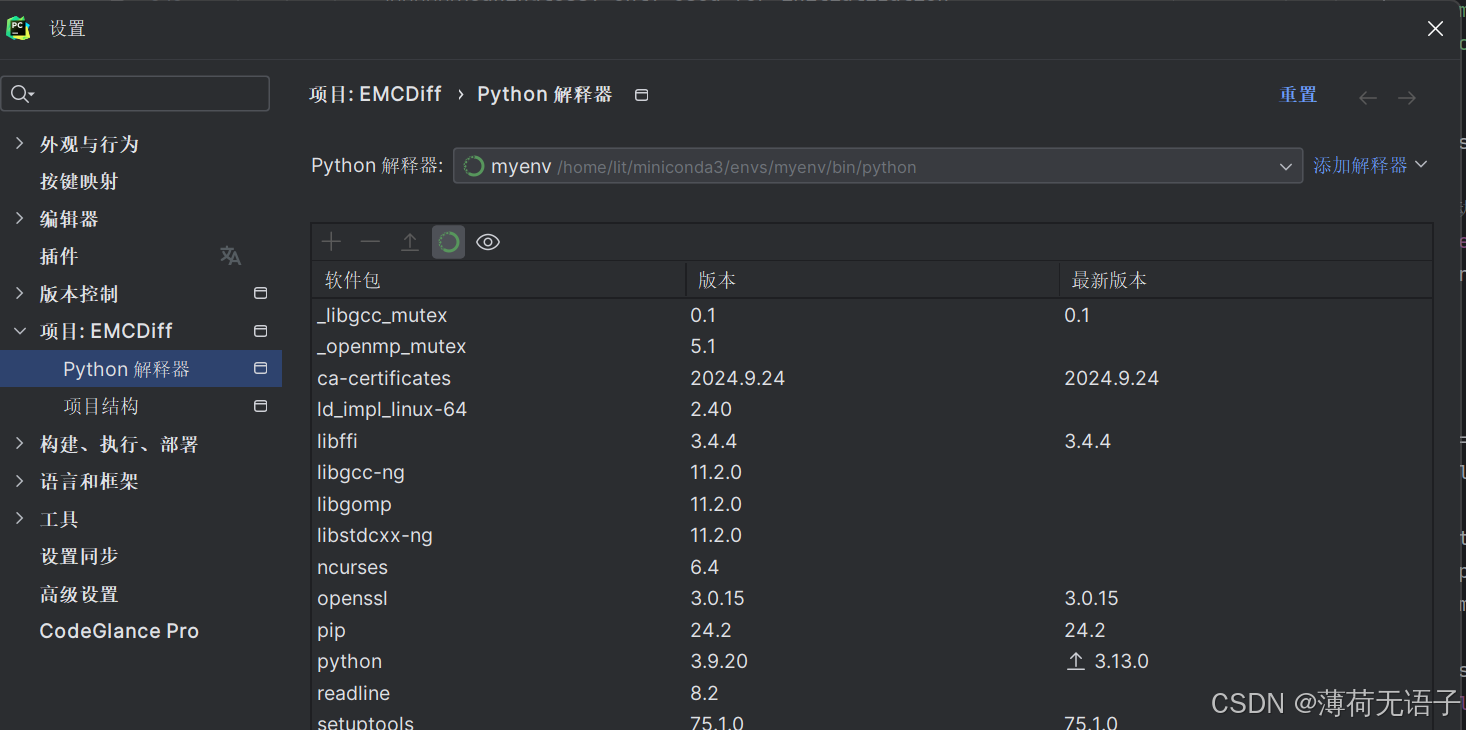Click in the settings search field
Screen dimensions: 1466x730
tap(135, 94)
